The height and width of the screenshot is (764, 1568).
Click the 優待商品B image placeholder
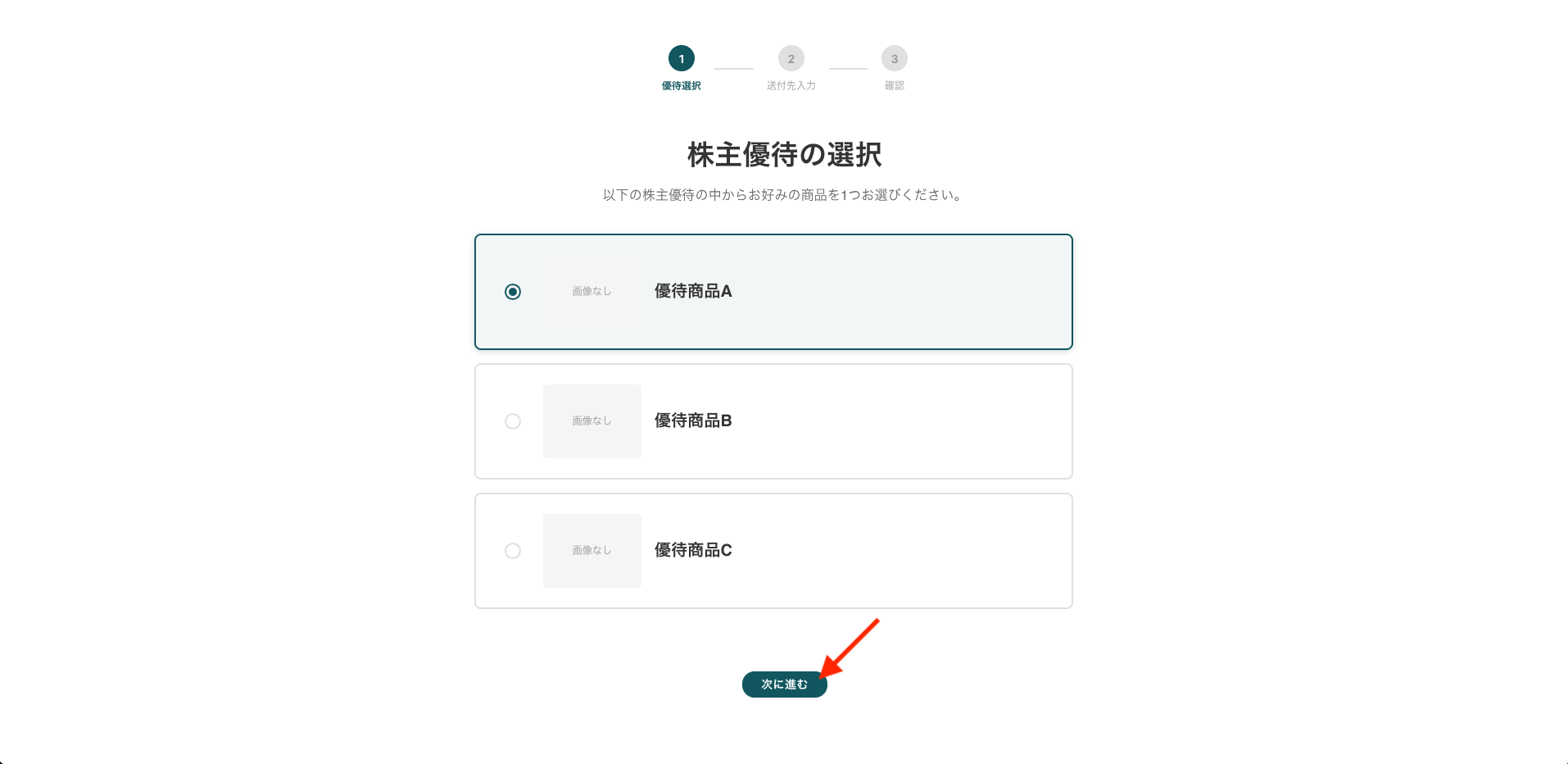pyautogui.click(x=591, y=421)
